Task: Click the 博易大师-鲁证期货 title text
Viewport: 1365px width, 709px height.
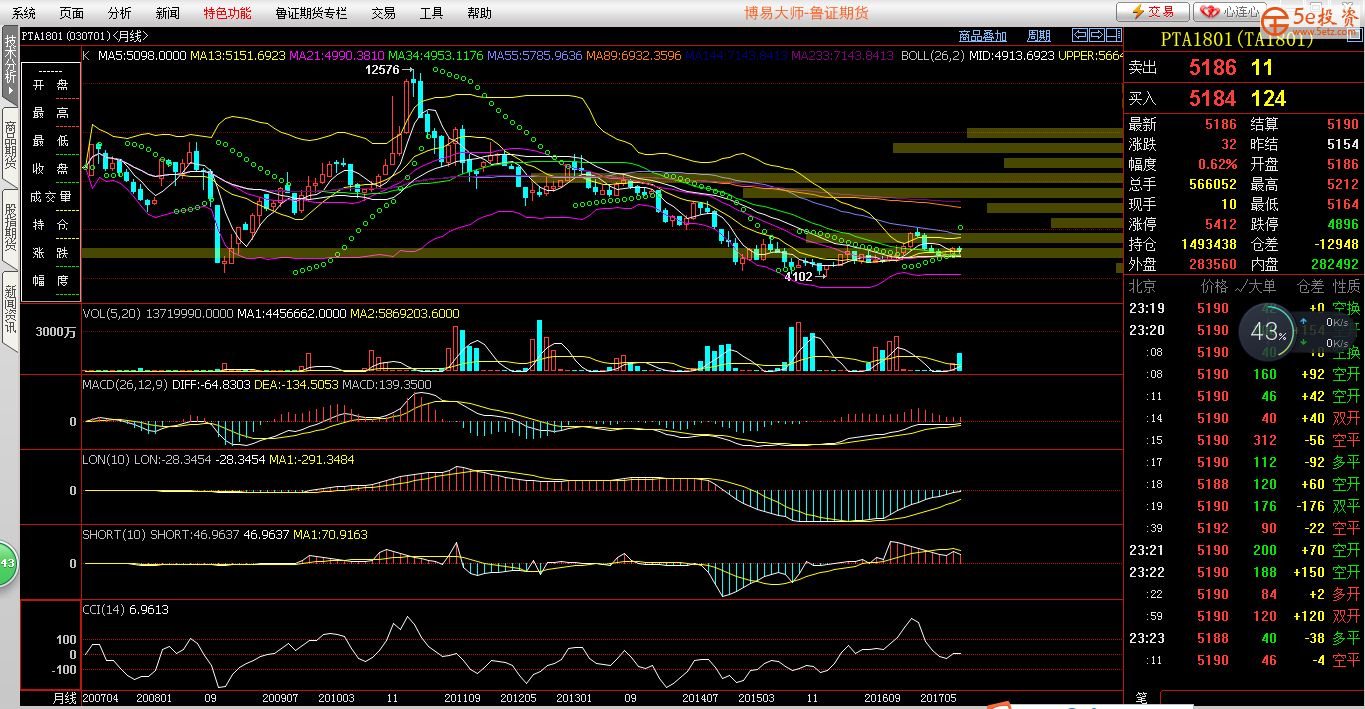Action: (806, 13)
